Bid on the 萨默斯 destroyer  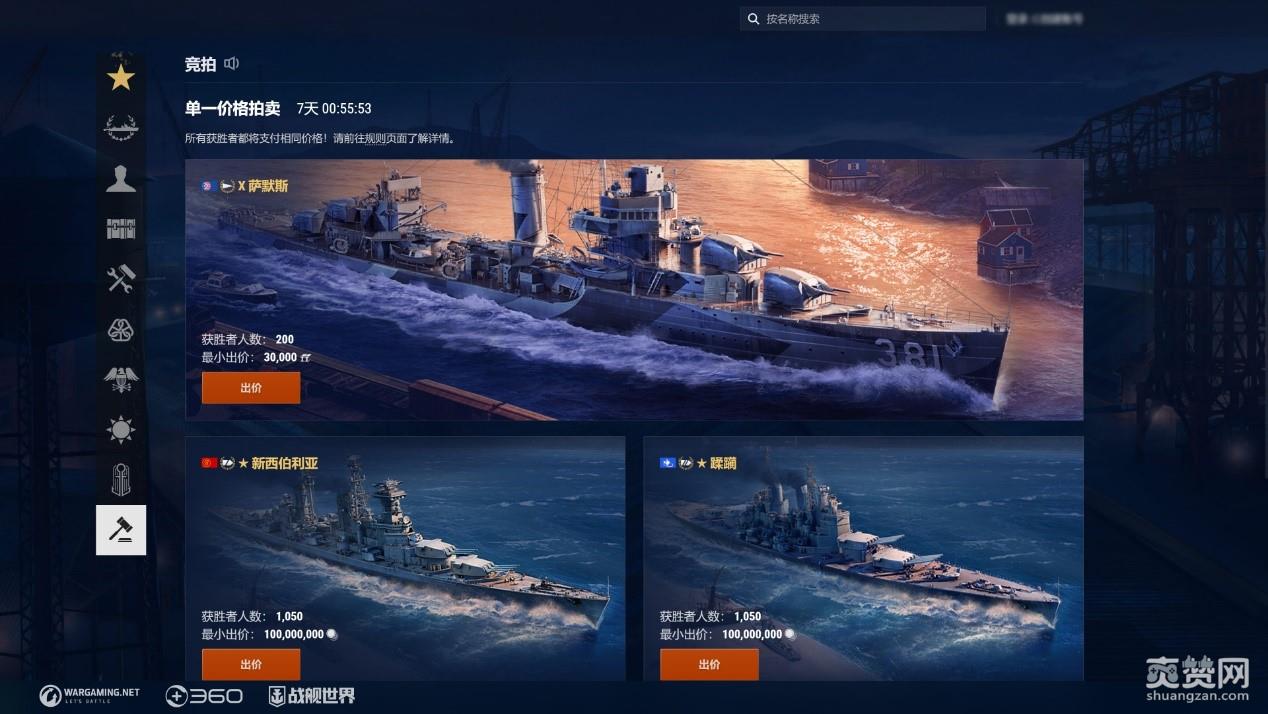point(251,388)
